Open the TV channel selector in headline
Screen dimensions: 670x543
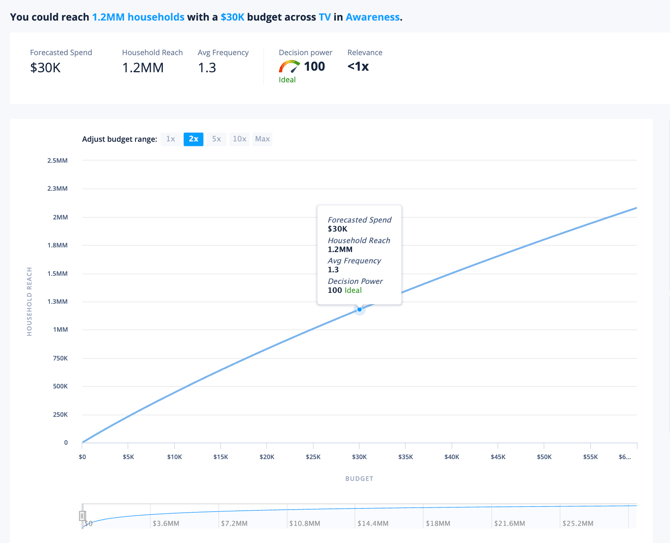tap(325, 17)
